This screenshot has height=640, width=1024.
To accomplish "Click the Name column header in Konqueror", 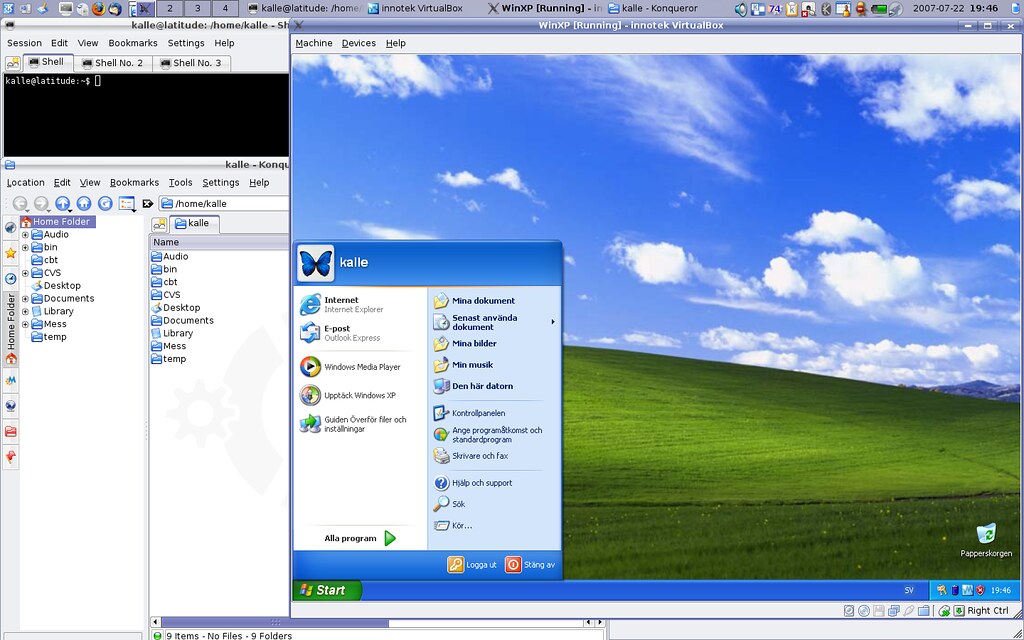I will (219, 242).
